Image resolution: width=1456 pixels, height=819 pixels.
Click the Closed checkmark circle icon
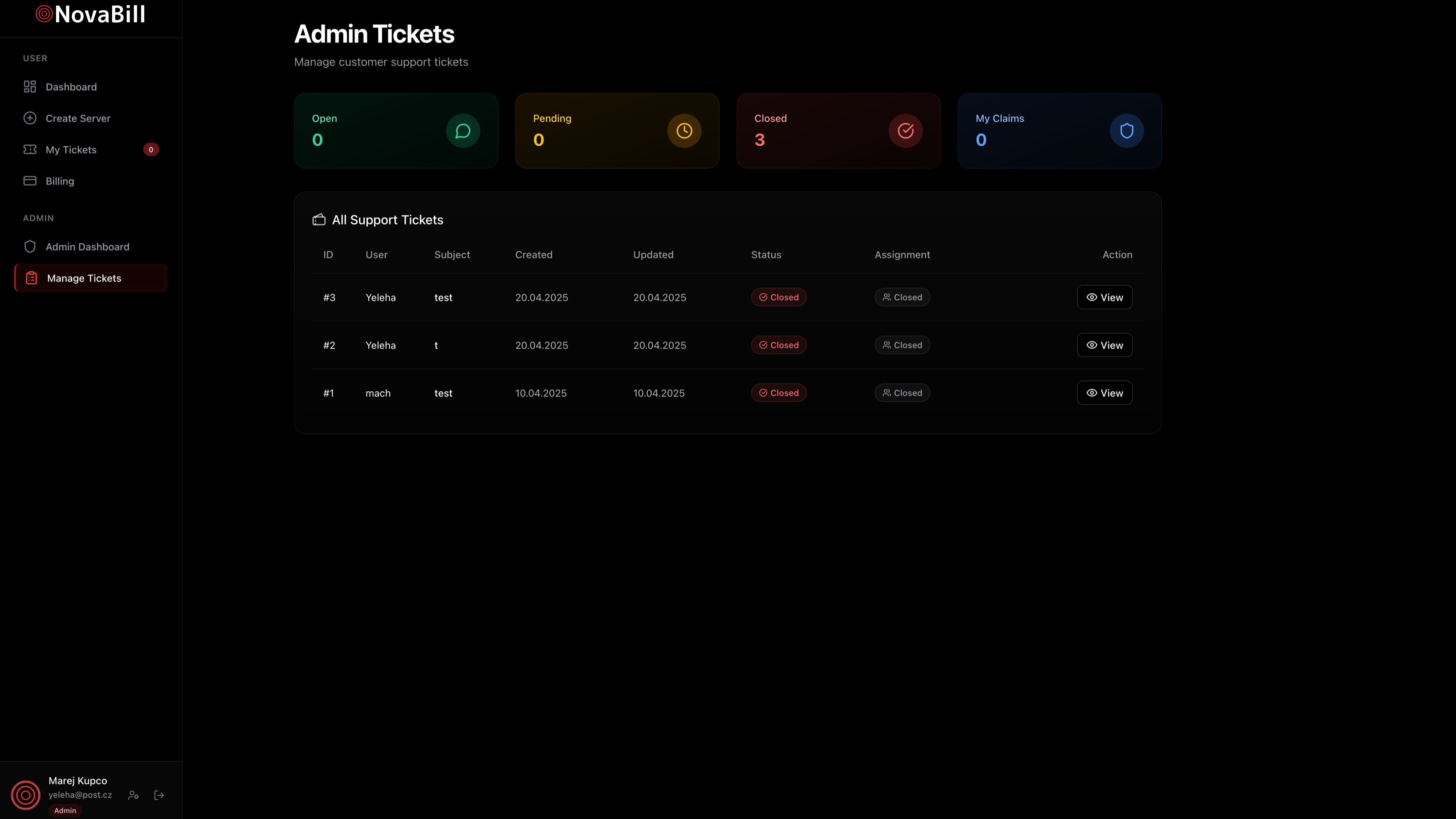point(905,131)
